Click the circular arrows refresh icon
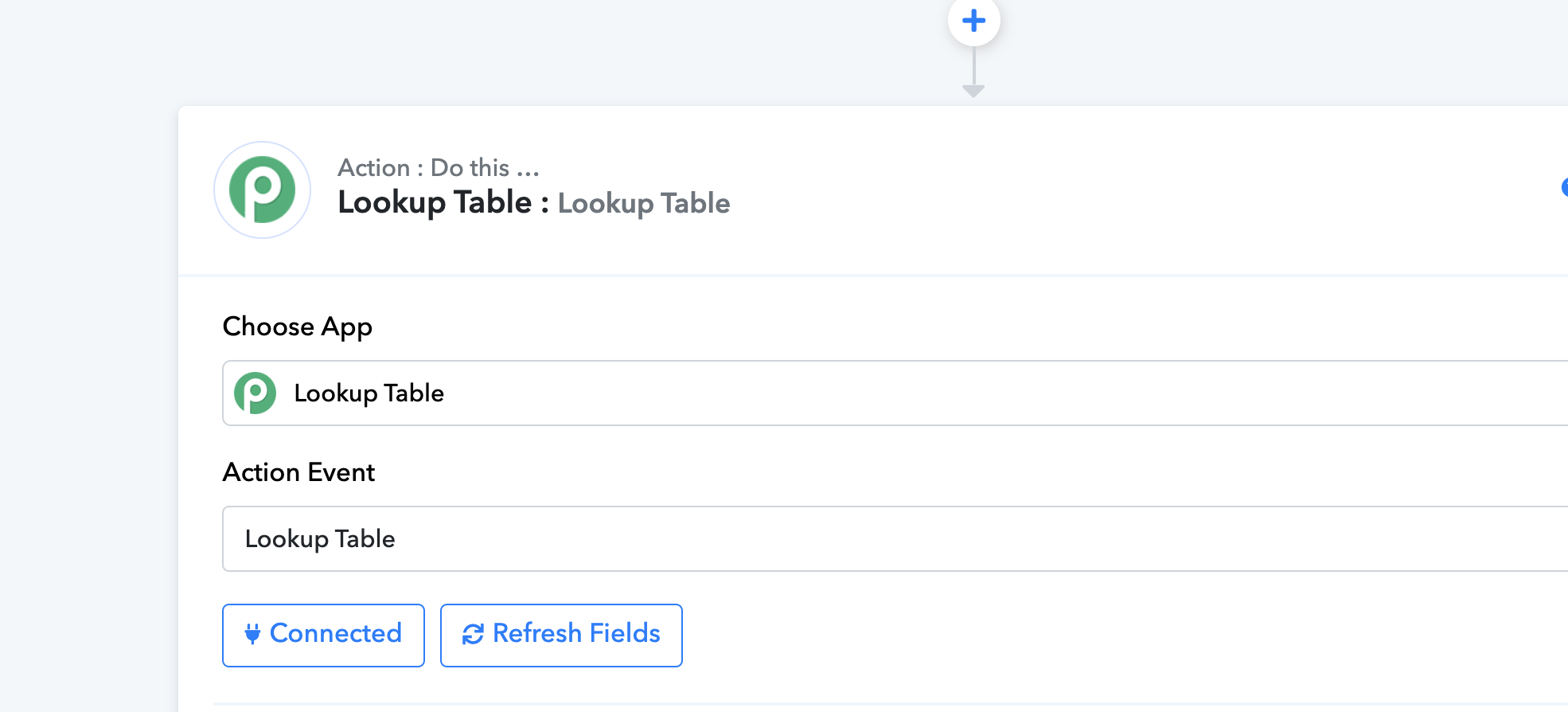The image size is (1568, 712). pyautogui.click(x=473, y=634)
